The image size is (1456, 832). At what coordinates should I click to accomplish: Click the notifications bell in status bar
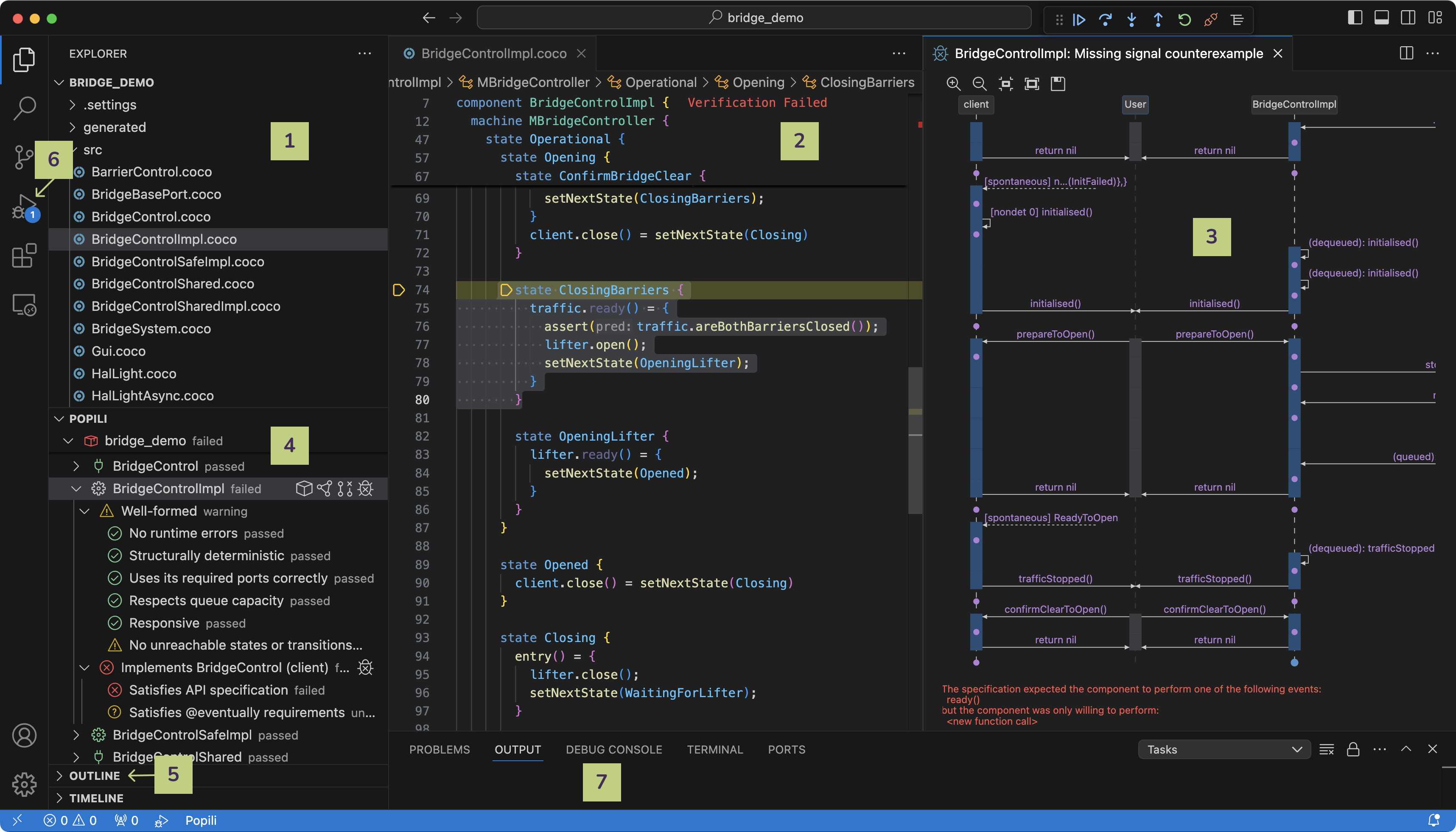click(1434, 820)
